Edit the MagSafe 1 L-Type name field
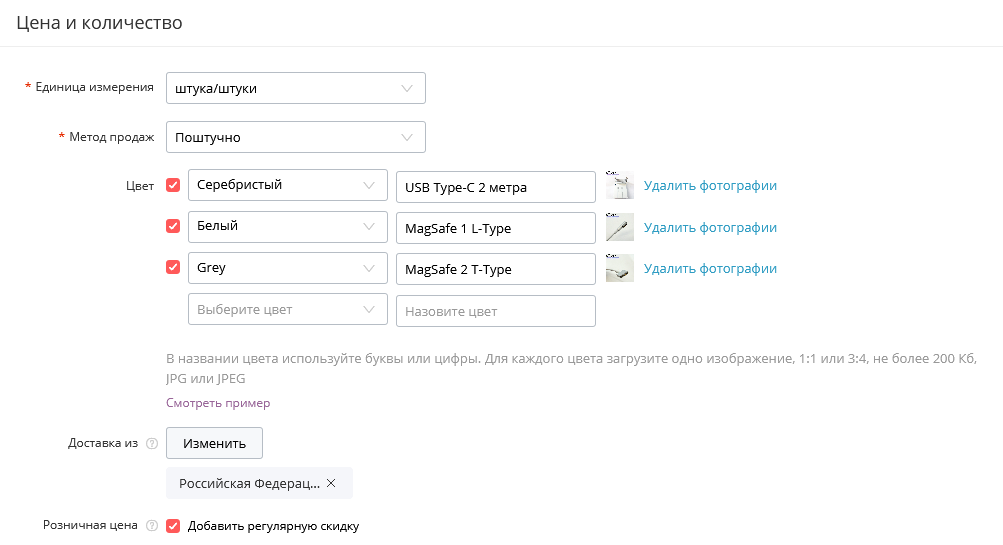 click(x=495, y=228)
